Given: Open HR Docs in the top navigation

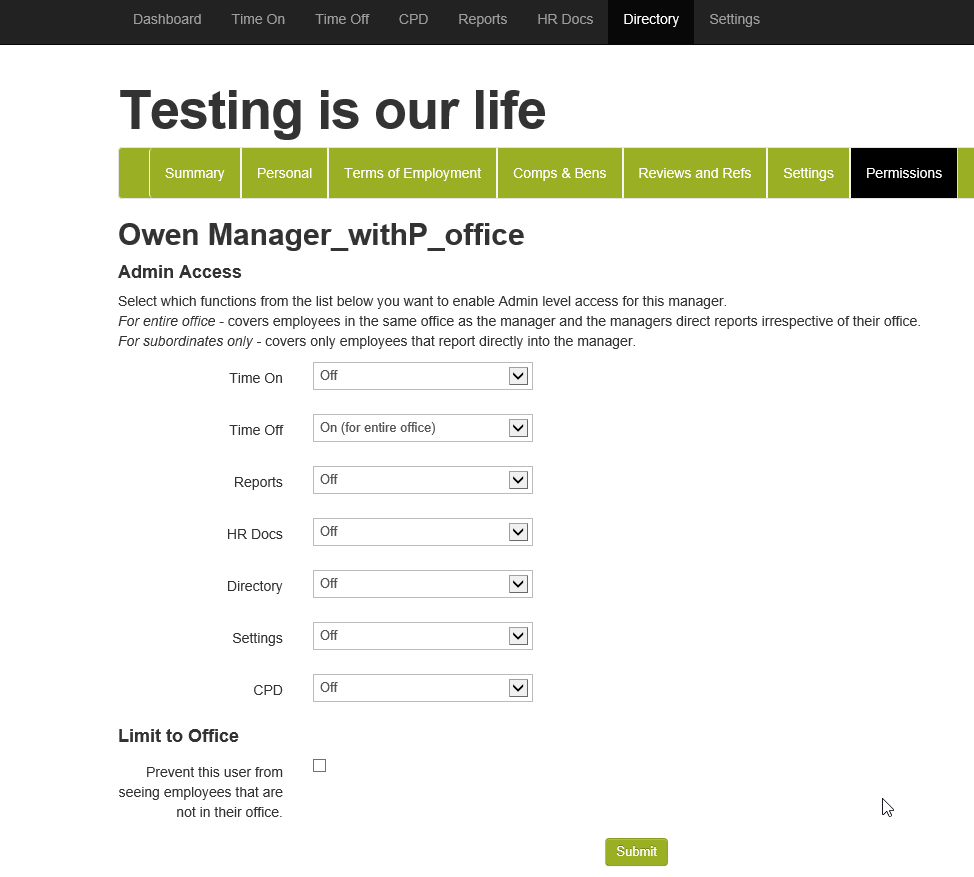Looking at the screenshot, I should coord(565,19).
